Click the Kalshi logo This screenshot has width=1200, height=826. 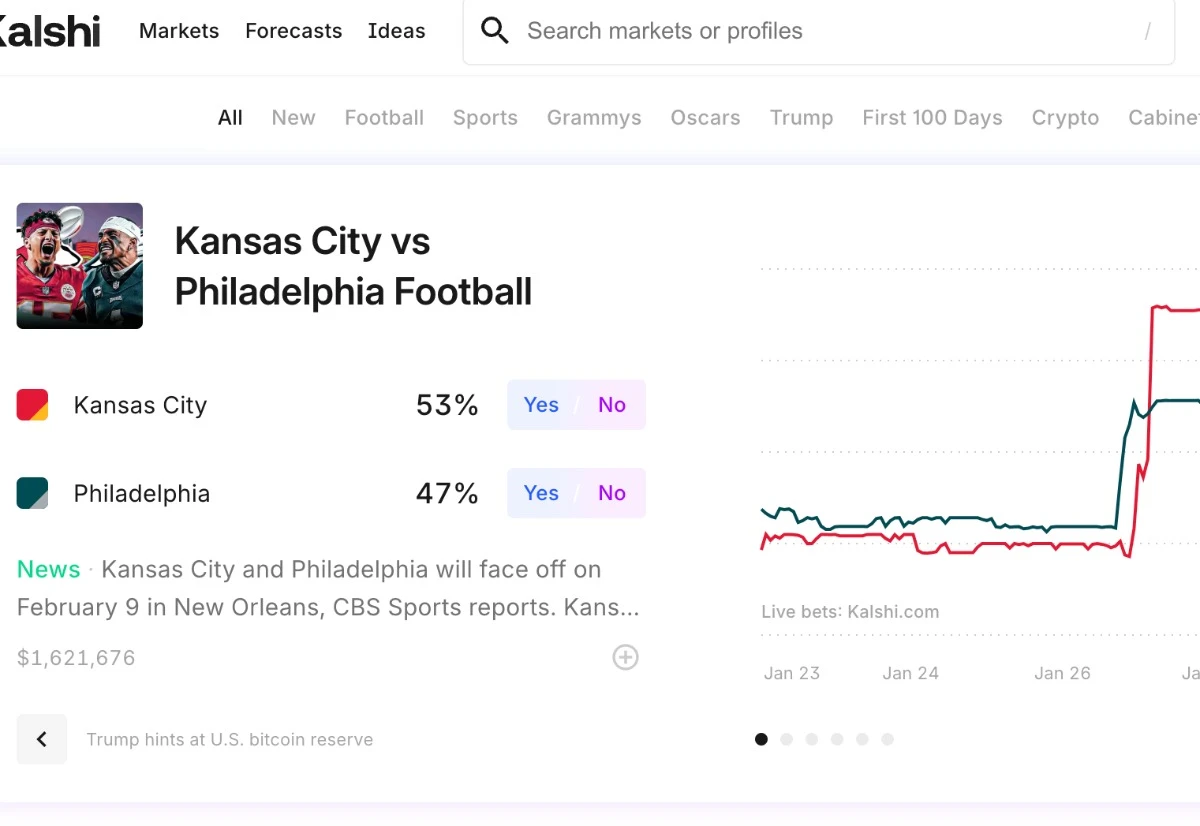(x=50, y=31)
